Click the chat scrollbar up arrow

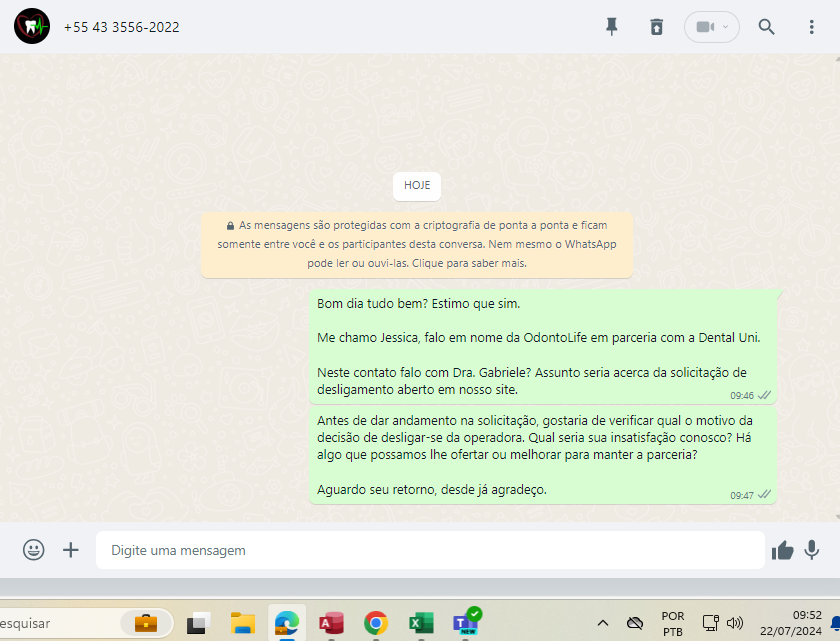[837, 57]
